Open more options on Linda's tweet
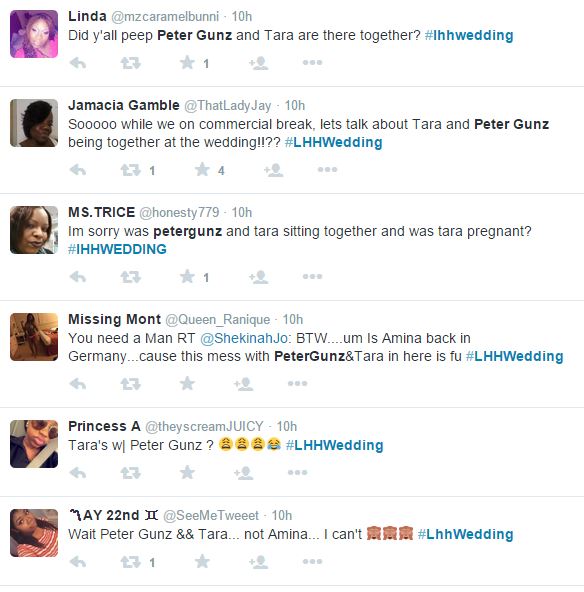 313,63
